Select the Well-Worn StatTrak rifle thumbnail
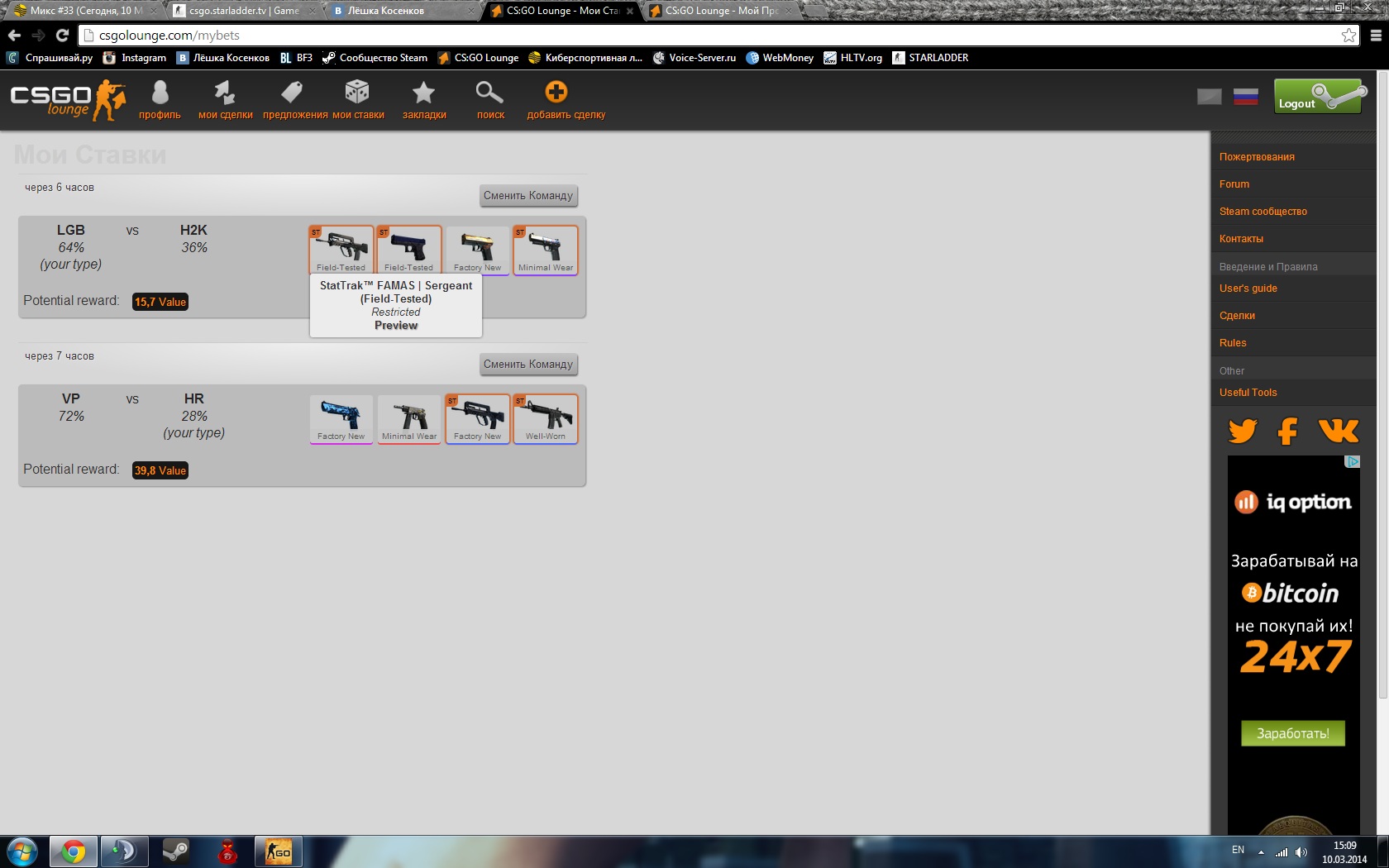 click(x=546, y=418)
